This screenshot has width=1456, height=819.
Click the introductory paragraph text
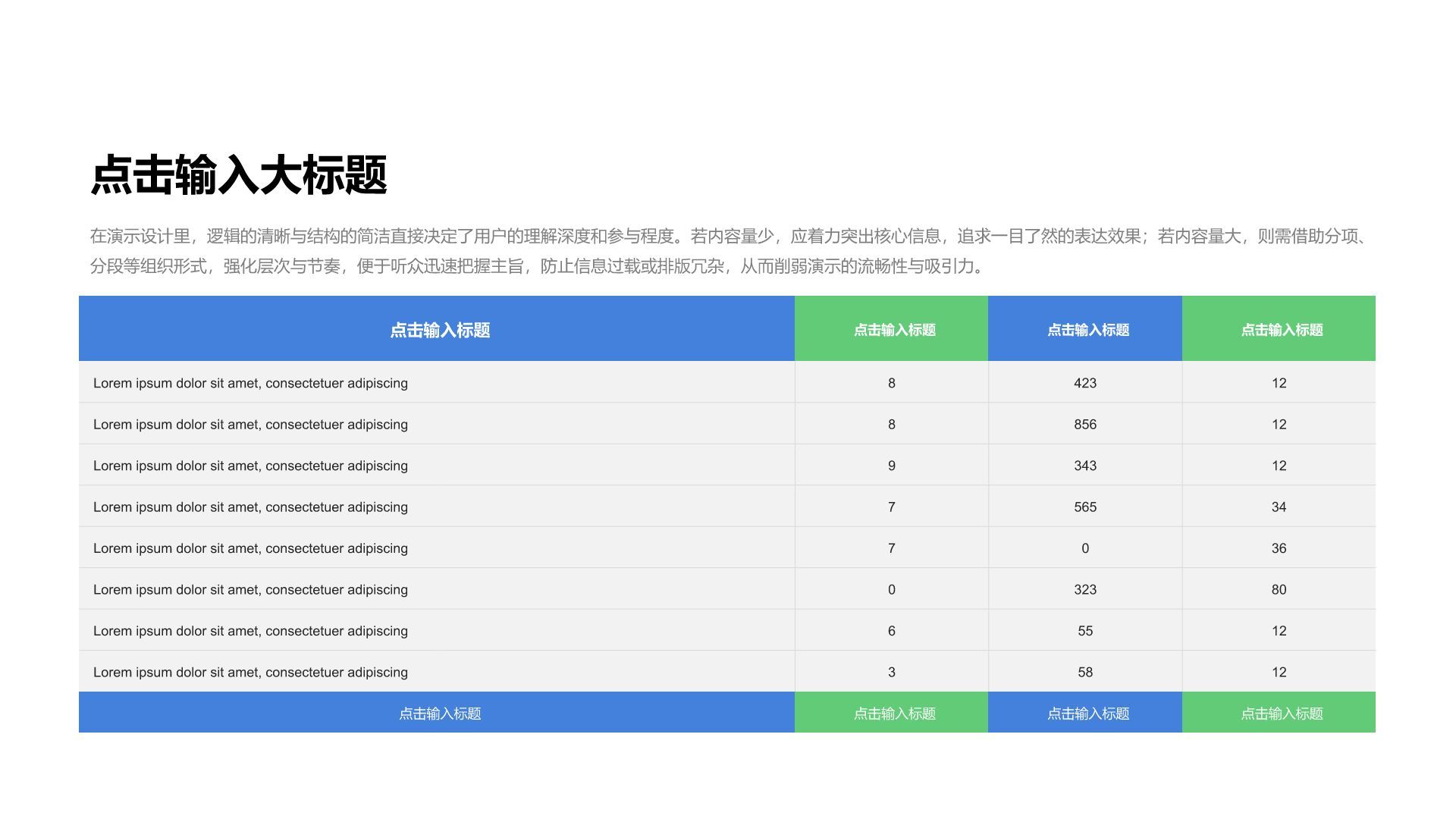point(728,250)
